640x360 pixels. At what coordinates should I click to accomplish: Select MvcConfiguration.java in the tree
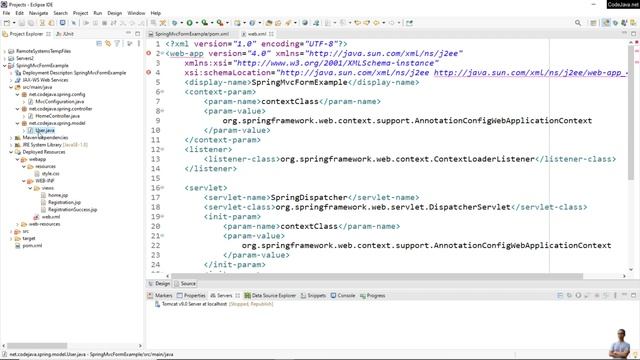60,102
